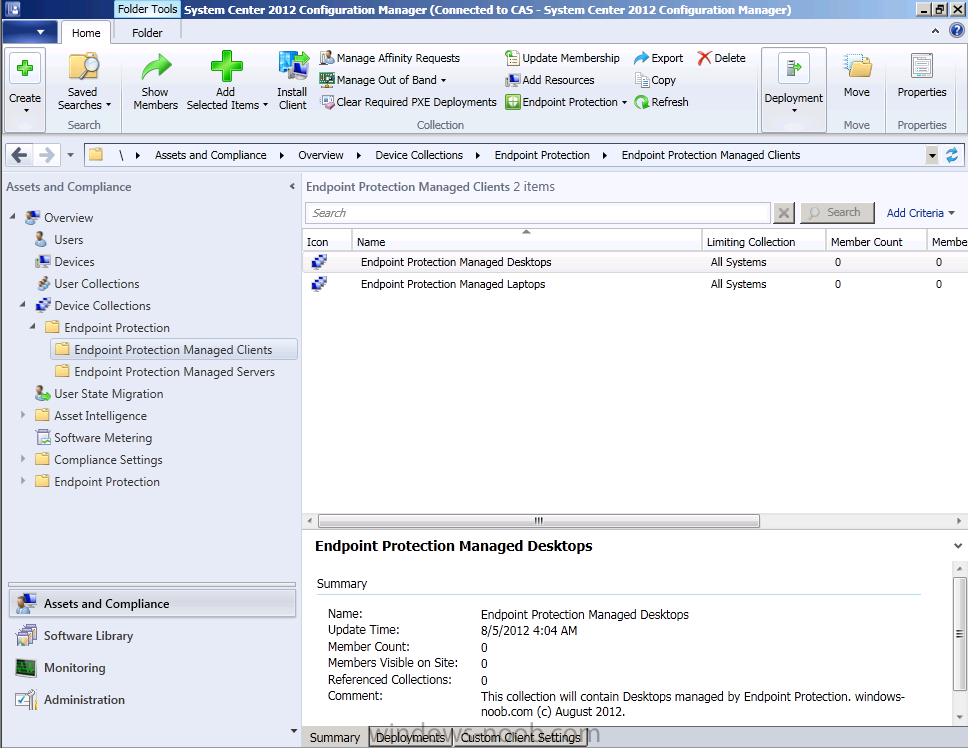Collapse the ribbon with the caret
Viewport: 968px width, 748px height.
[x=935, y=31]
